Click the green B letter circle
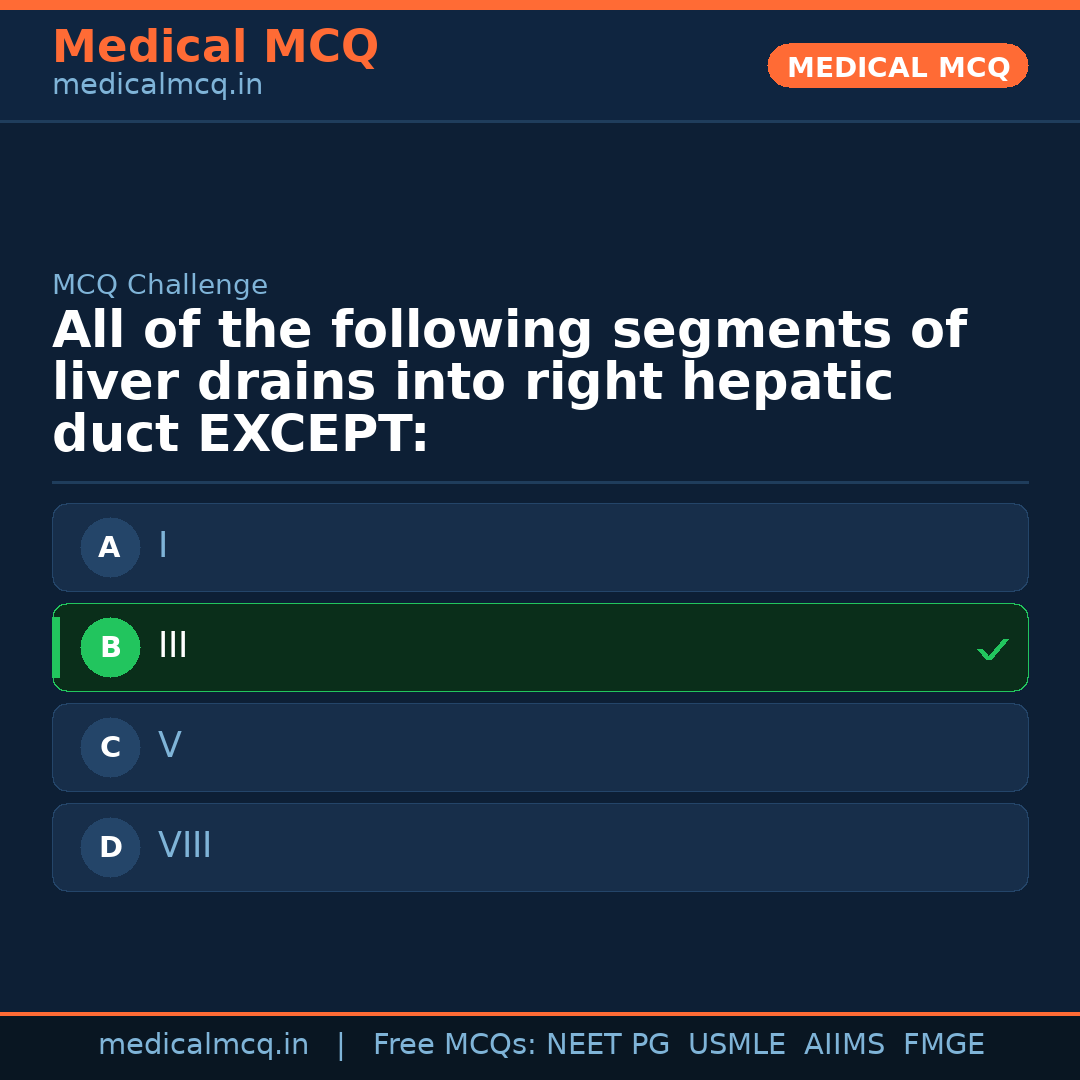This screenshot has height=1080, width=1080. pos(110,647)
